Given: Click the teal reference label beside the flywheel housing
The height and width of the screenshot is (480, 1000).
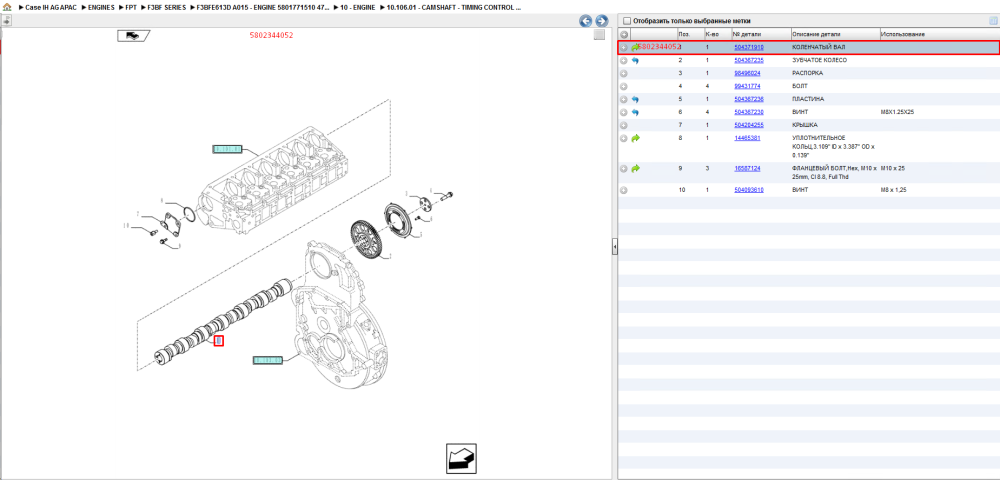Looking at the screenshot, I should coord(268,360).
